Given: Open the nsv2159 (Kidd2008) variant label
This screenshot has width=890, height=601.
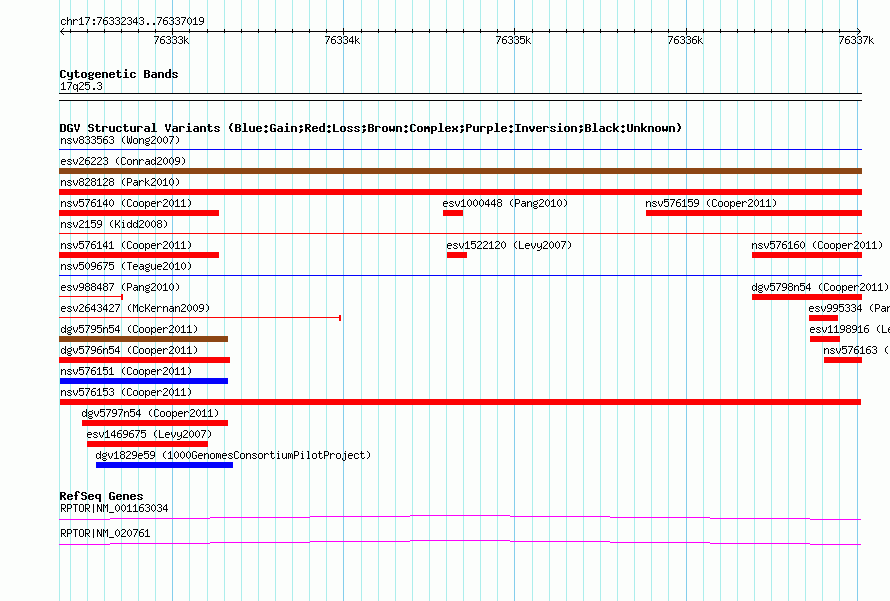Looking at the screenshot, I should tap(114, 224).
